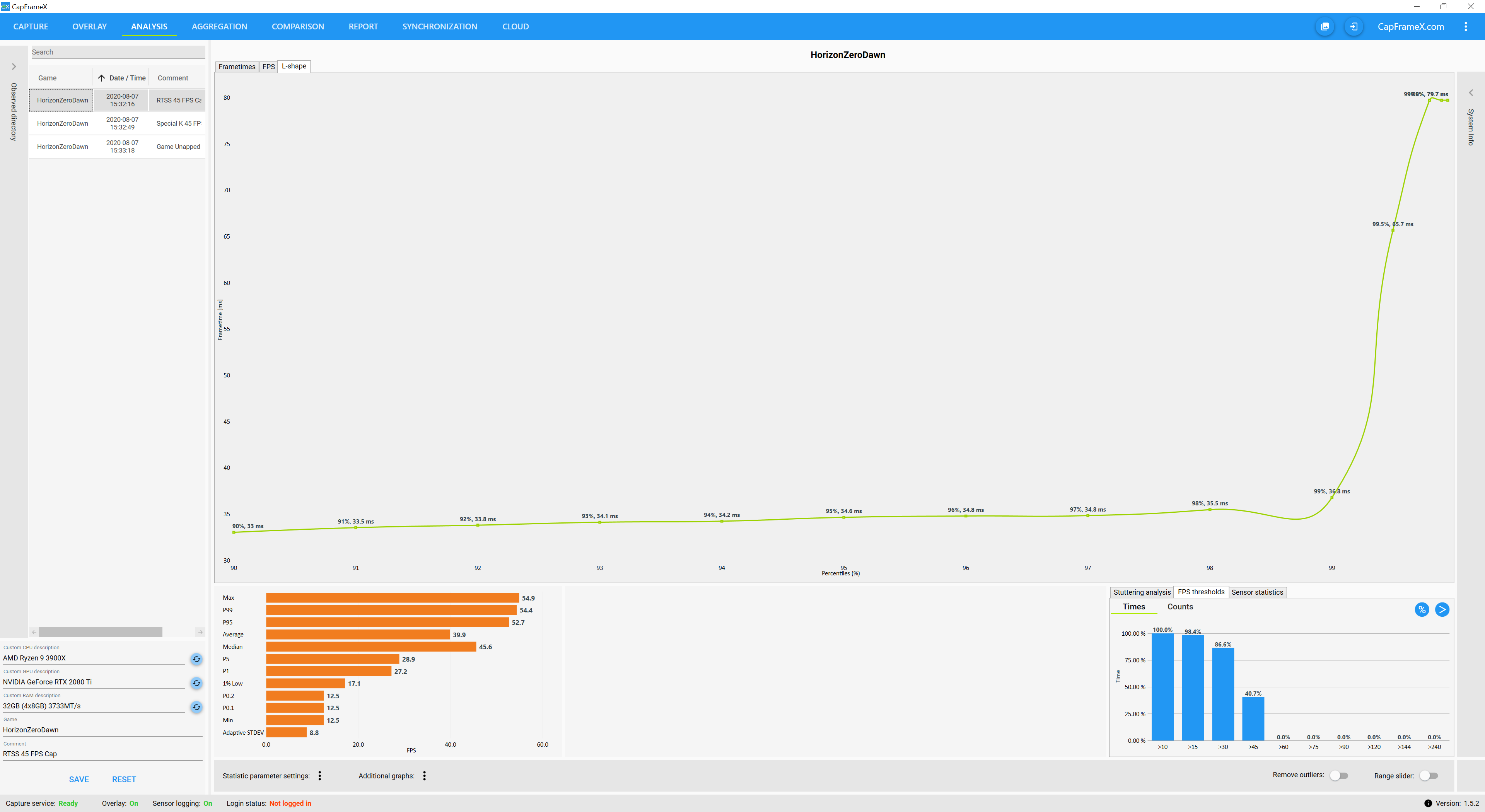
Task: Expand the System Info side panel
Action: click(1471, 93)
